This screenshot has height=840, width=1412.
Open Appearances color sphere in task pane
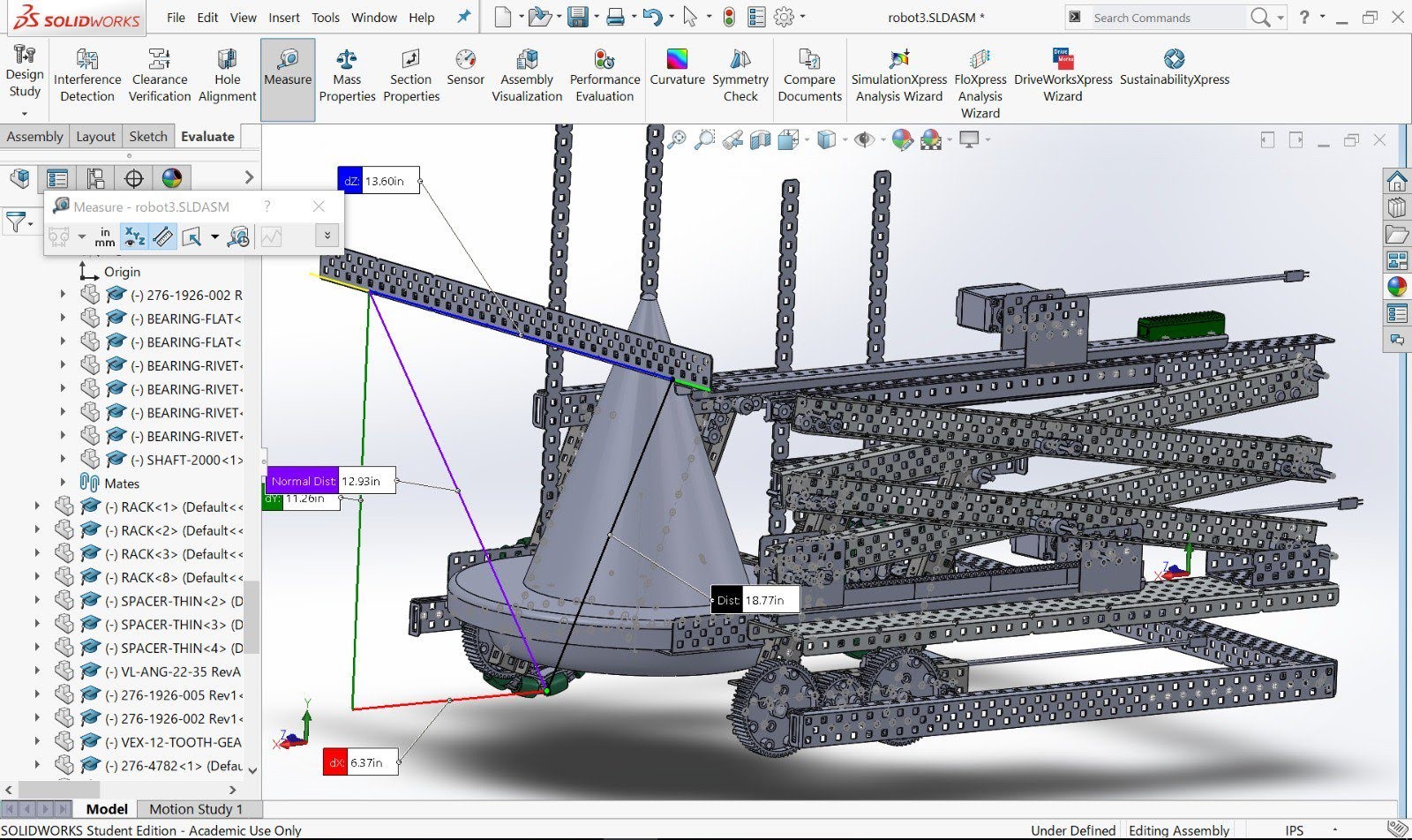coord(1397,286)
